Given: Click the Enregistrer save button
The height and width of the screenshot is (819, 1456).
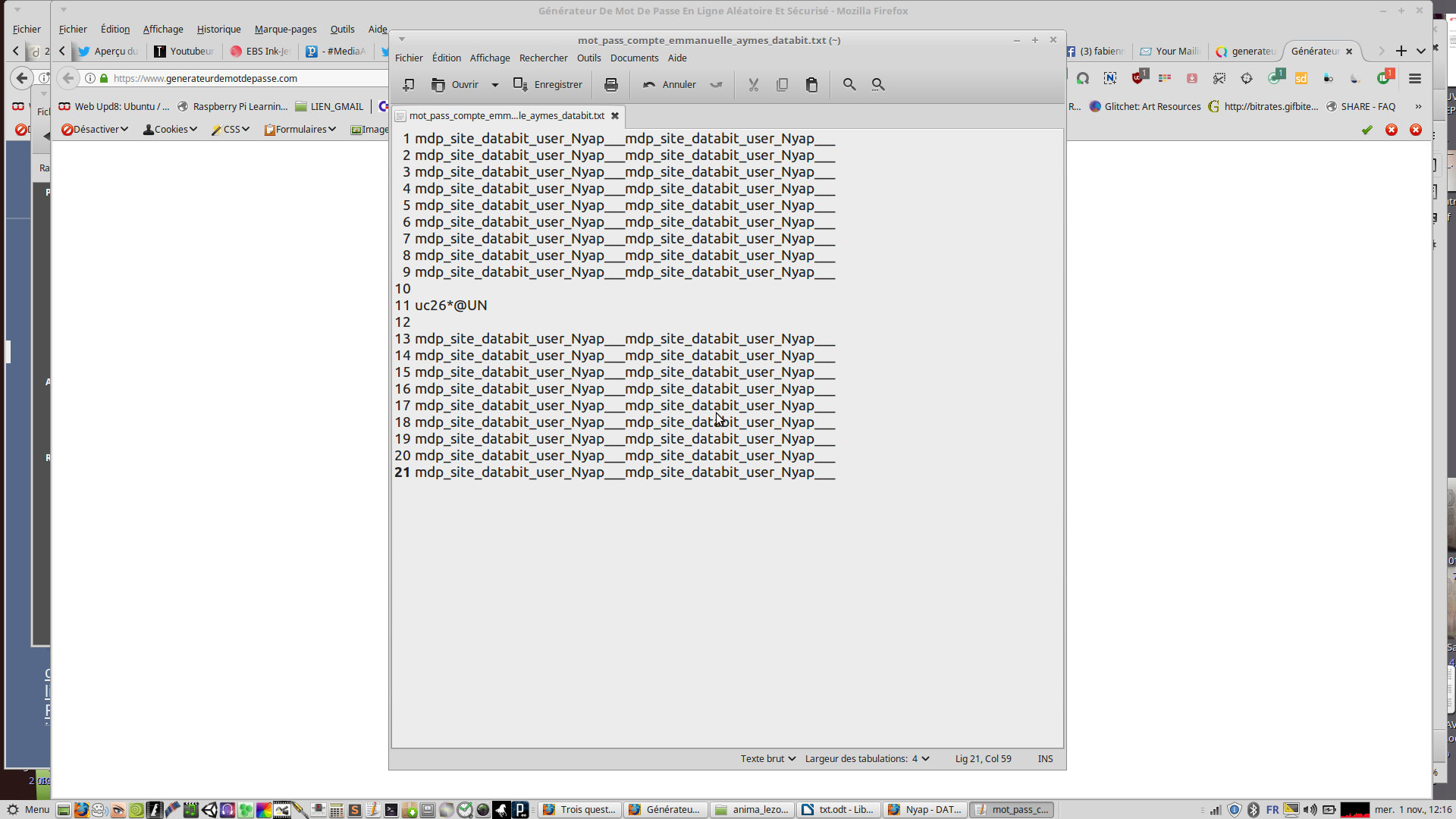Looking at the screenshot, I should point(548,85).
